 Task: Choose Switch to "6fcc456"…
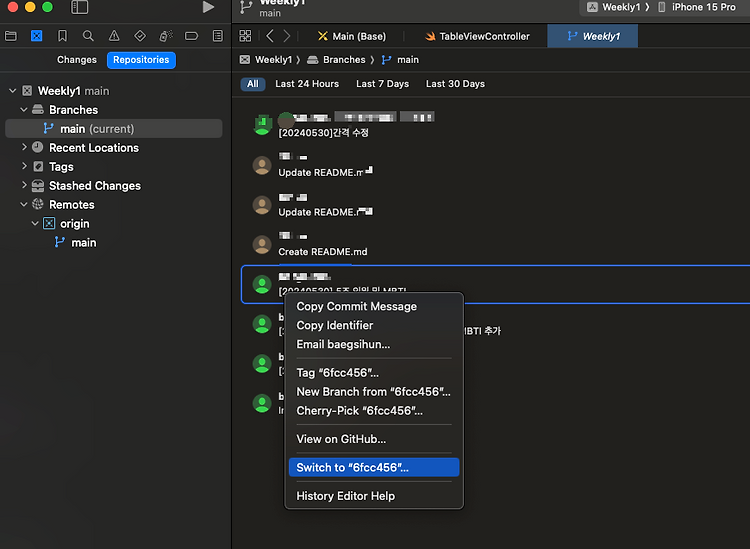[374, 467]
